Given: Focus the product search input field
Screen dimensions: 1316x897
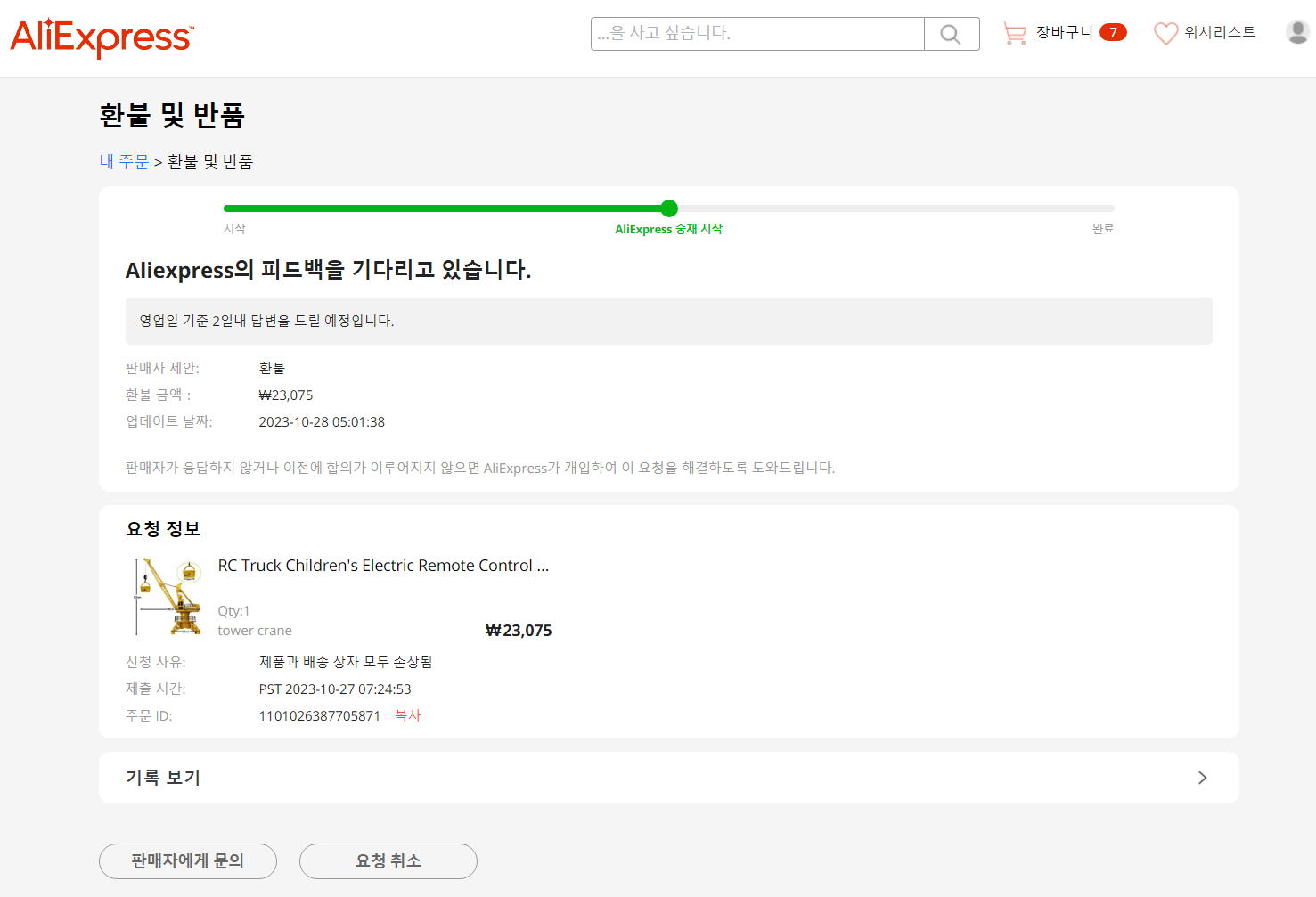Looking at the screenshot, I should [757, 34].
